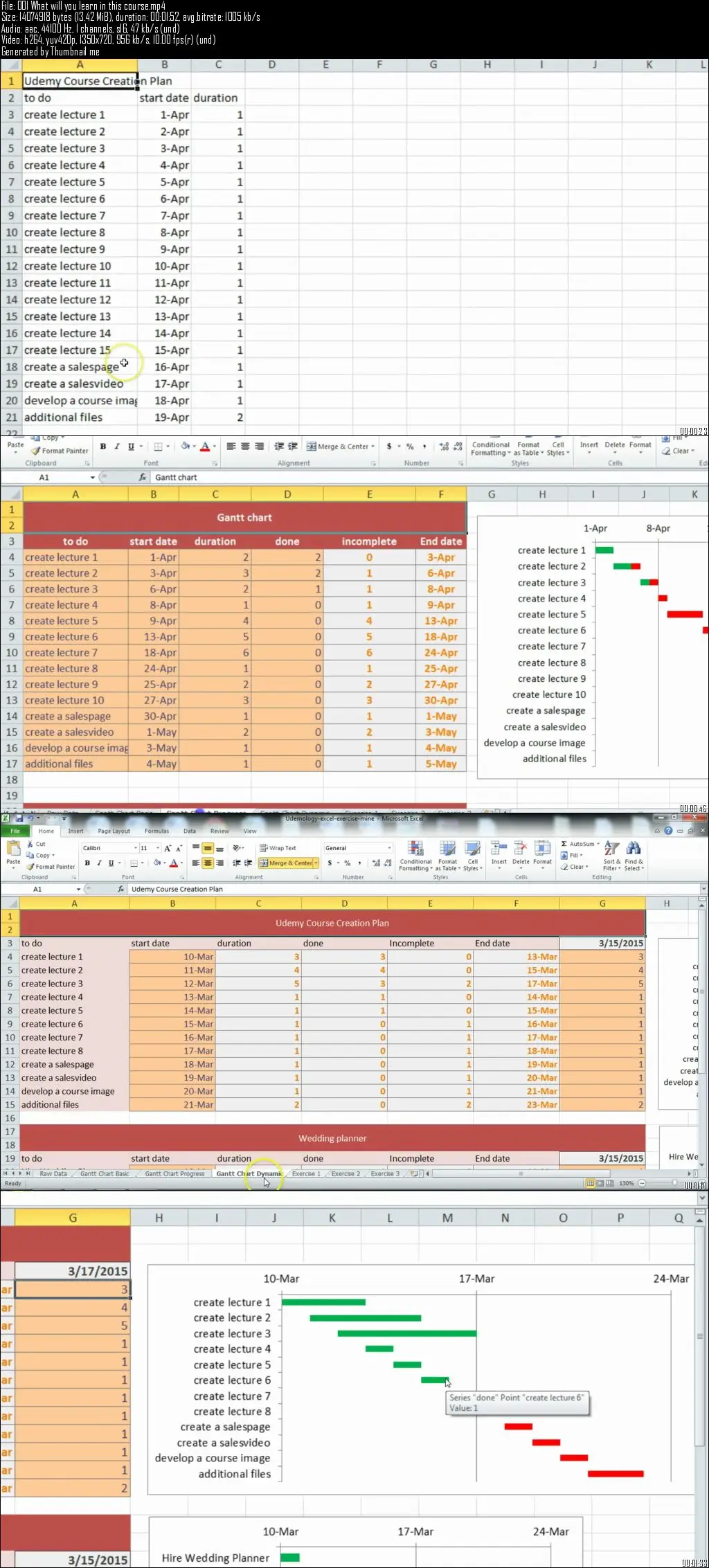The width and height of the screenshot is (709, 1568).
Task: Click the Save icon in Quick Access toolbar
Action: click(x=19, y=818)
